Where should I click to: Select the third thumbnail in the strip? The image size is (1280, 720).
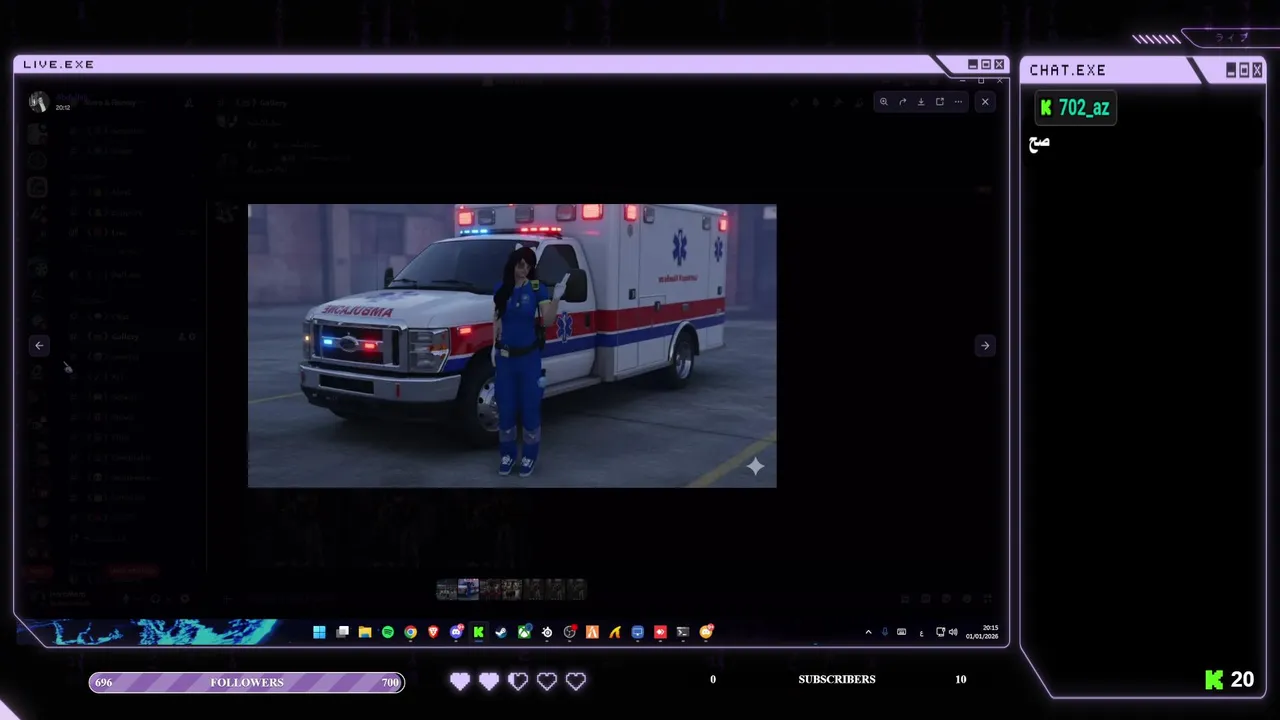coord(490,589)
